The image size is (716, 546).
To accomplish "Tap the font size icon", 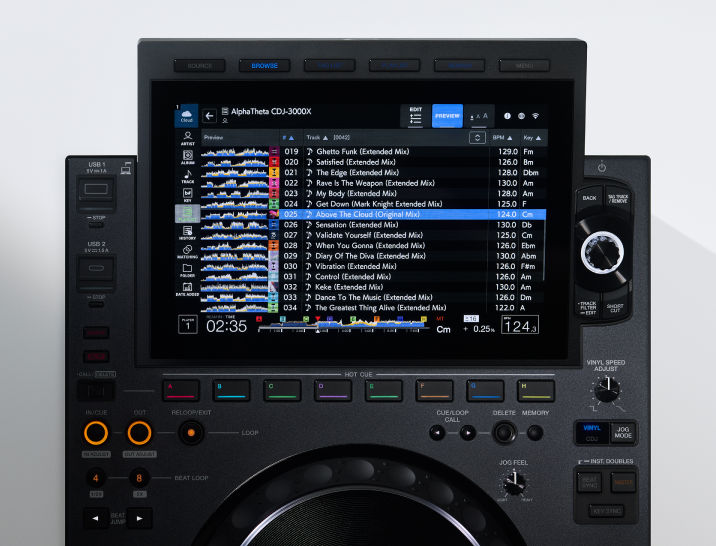I will tap(479, 116).
